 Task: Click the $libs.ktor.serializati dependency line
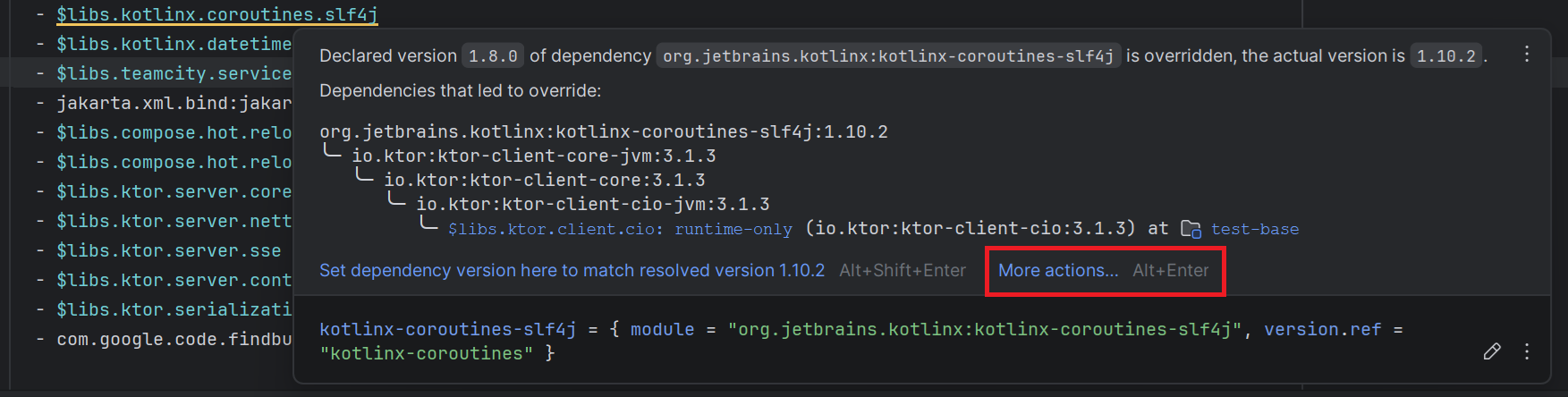pos(174,309)
